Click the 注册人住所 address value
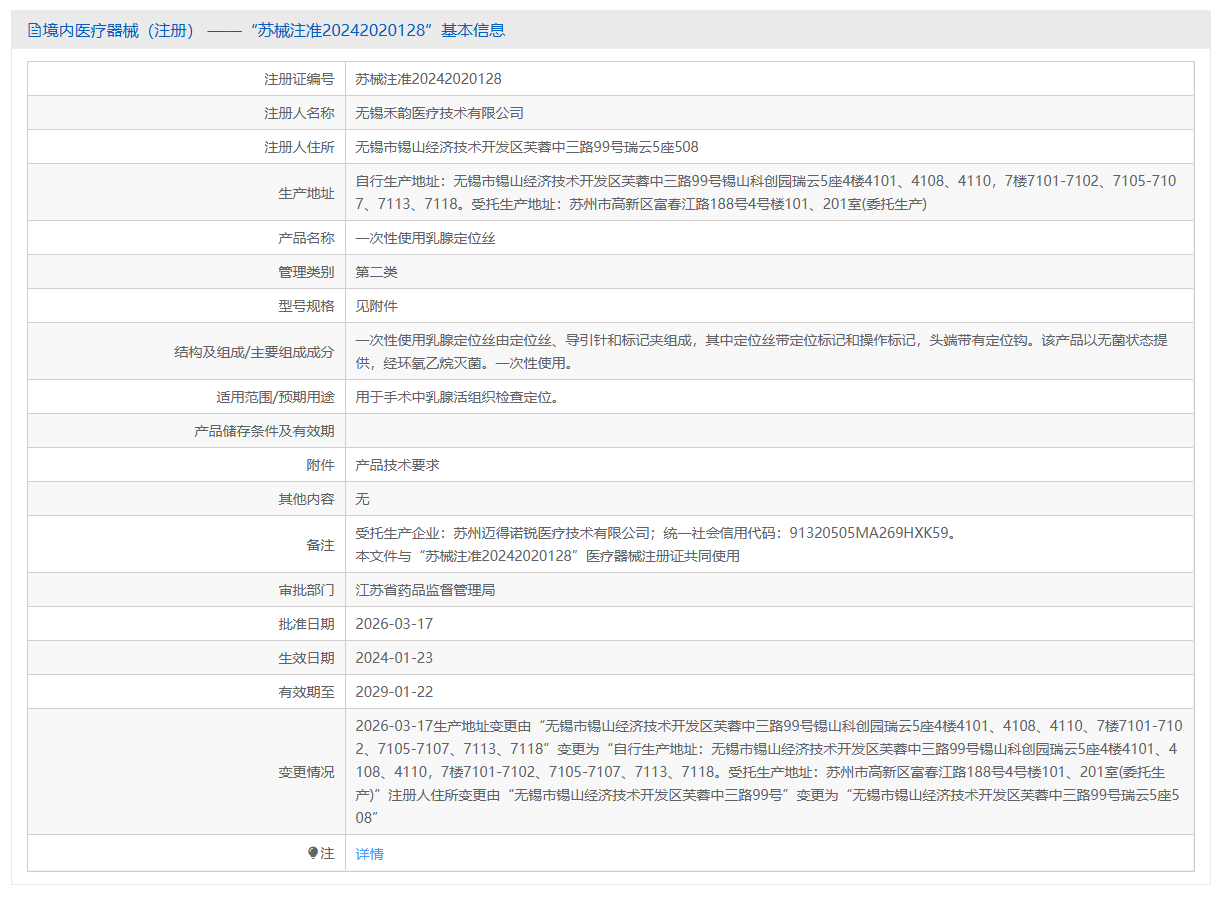 [x=527, y=147]
